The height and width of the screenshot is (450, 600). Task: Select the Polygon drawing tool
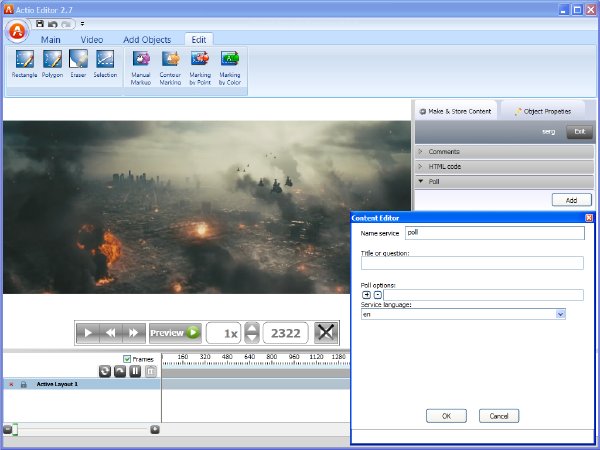point(52,64)
